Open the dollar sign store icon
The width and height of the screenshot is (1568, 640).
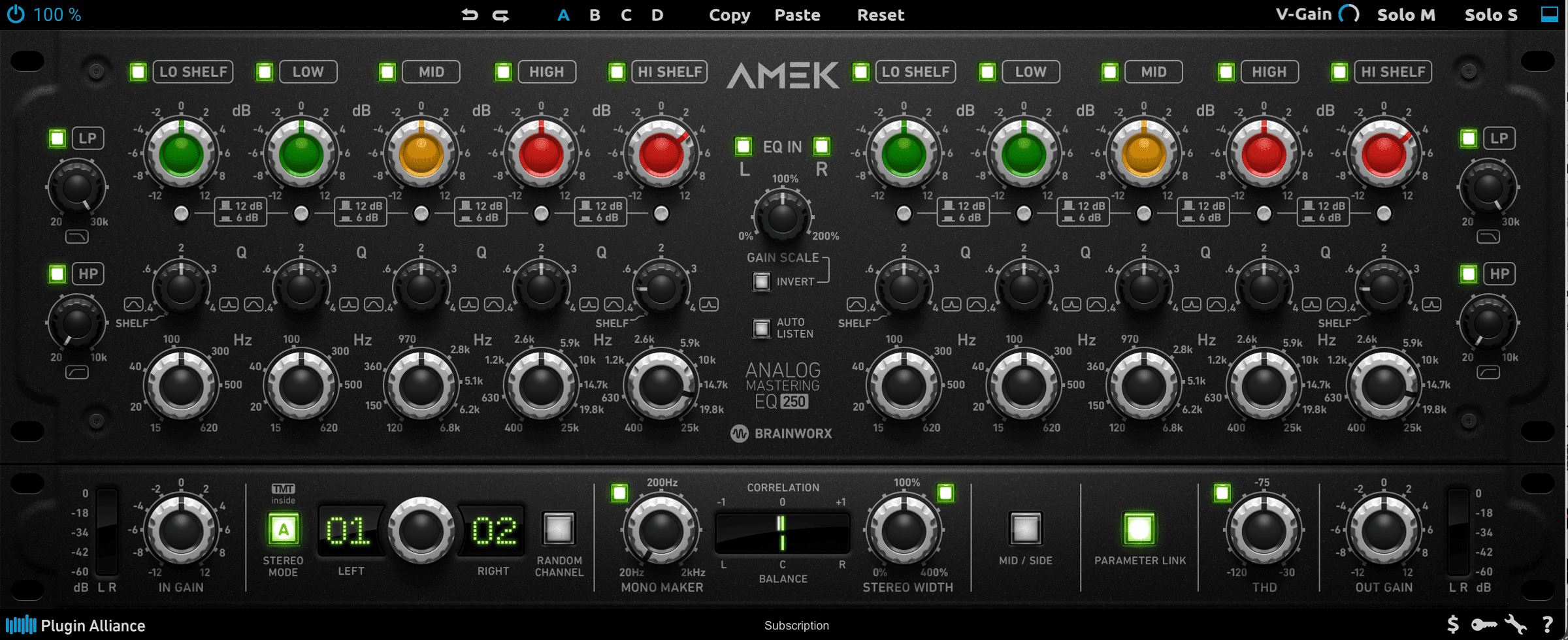(x=1453, y=625)
